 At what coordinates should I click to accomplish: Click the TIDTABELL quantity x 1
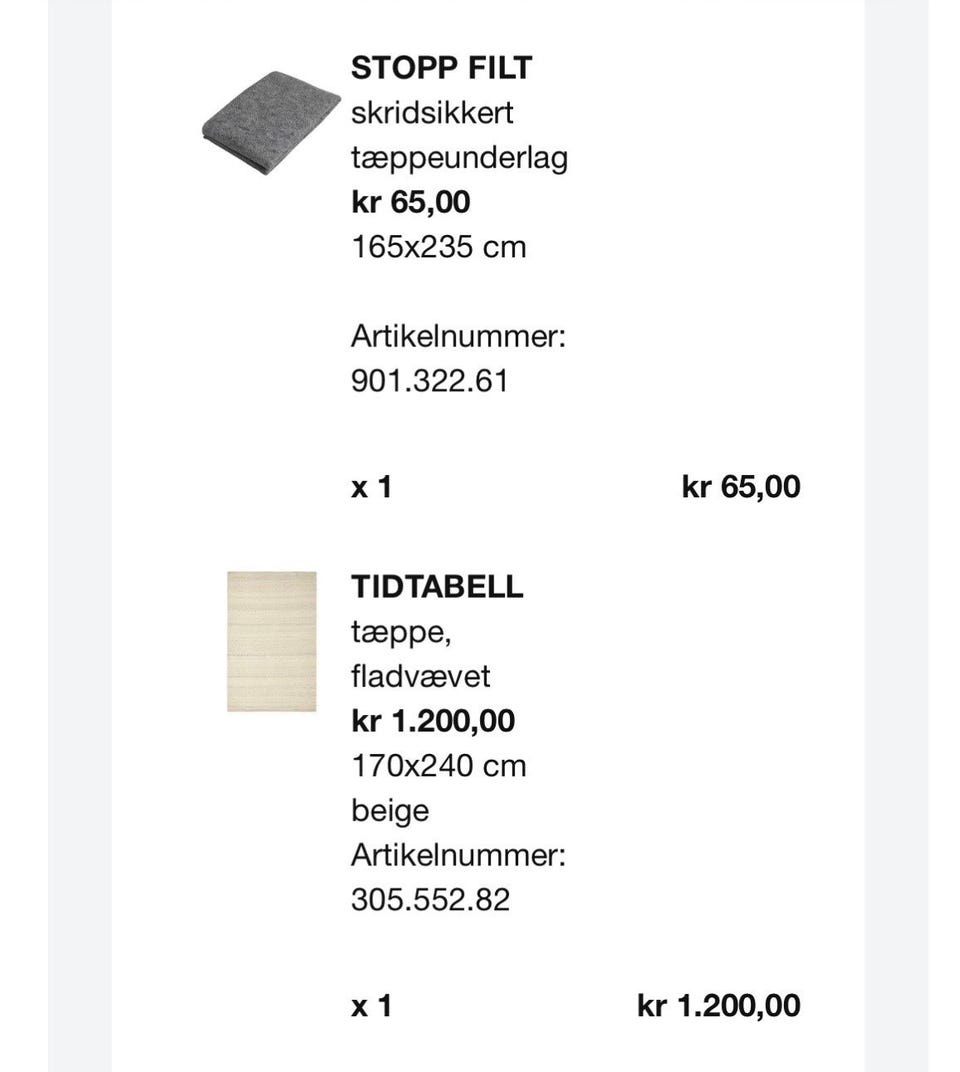coord(371,1006)
